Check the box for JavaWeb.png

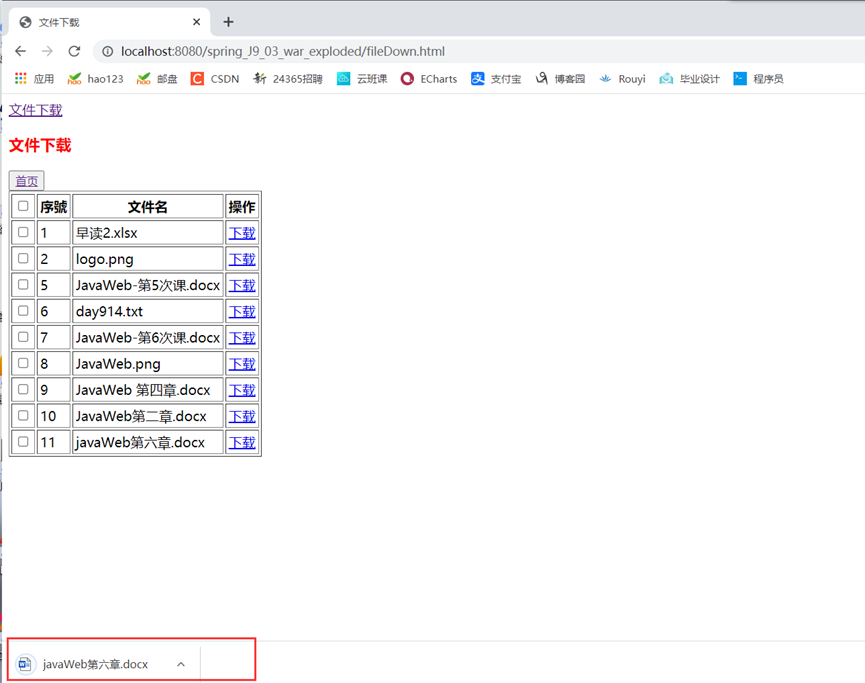(23, 363)
